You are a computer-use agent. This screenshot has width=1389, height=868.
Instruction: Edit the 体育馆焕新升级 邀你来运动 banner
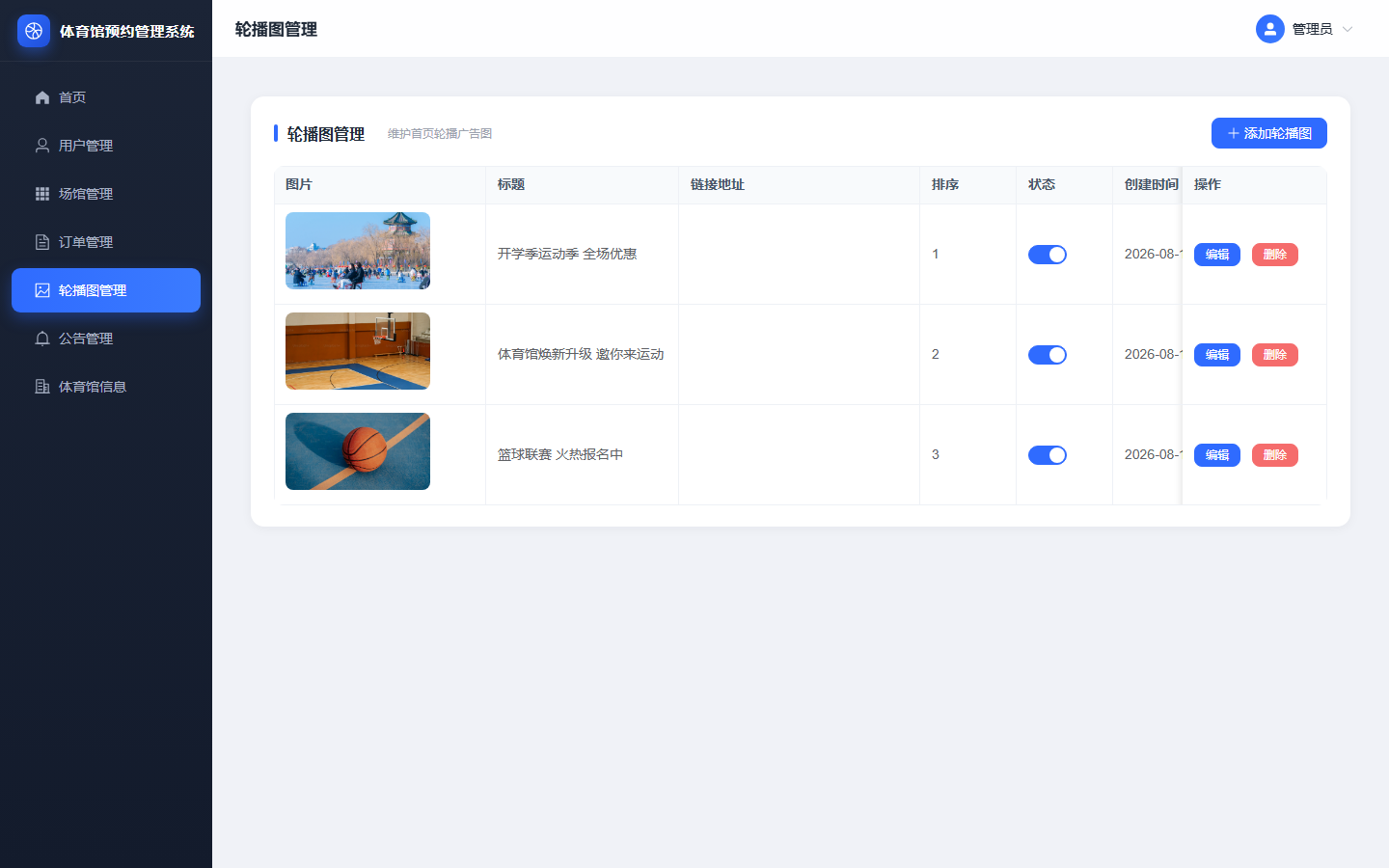pyautogui.click(x=1217, y=355)
